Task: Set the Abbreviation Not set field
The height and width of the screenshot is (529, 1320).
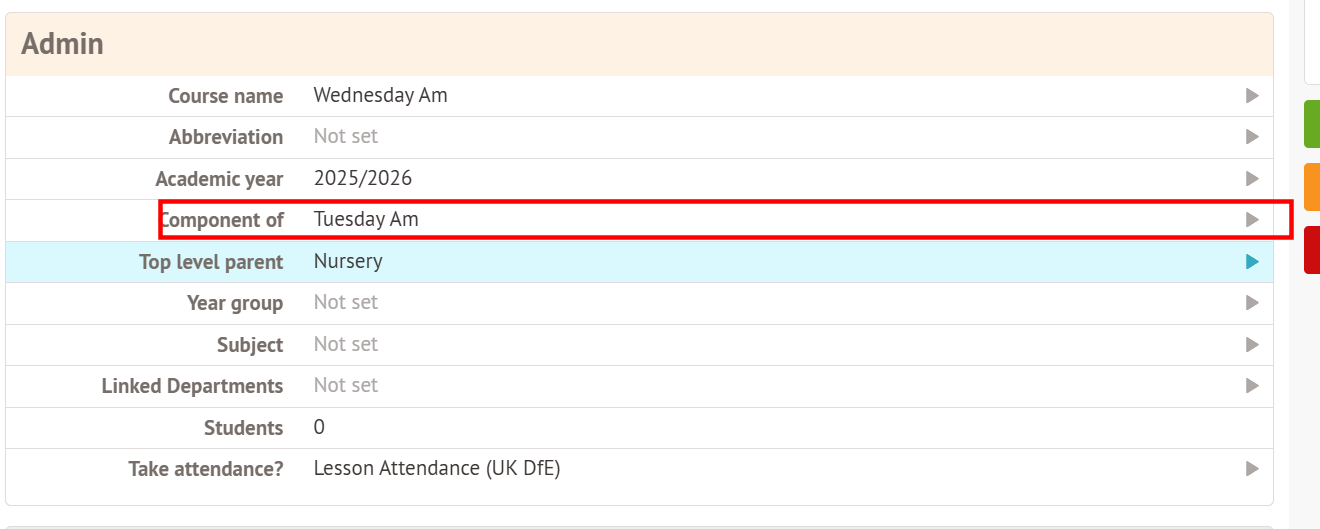Action: pyautogui.click(x=346, y=137)
